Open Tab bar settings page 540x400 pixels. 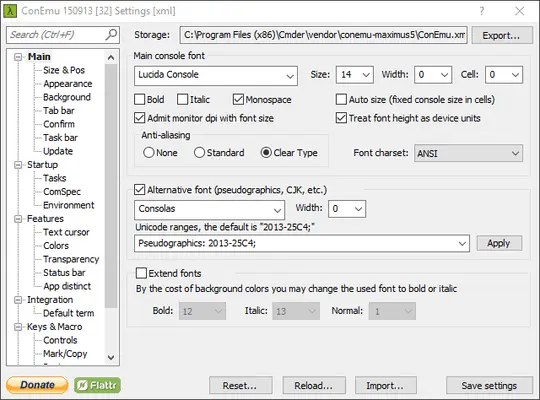point(59,111)
